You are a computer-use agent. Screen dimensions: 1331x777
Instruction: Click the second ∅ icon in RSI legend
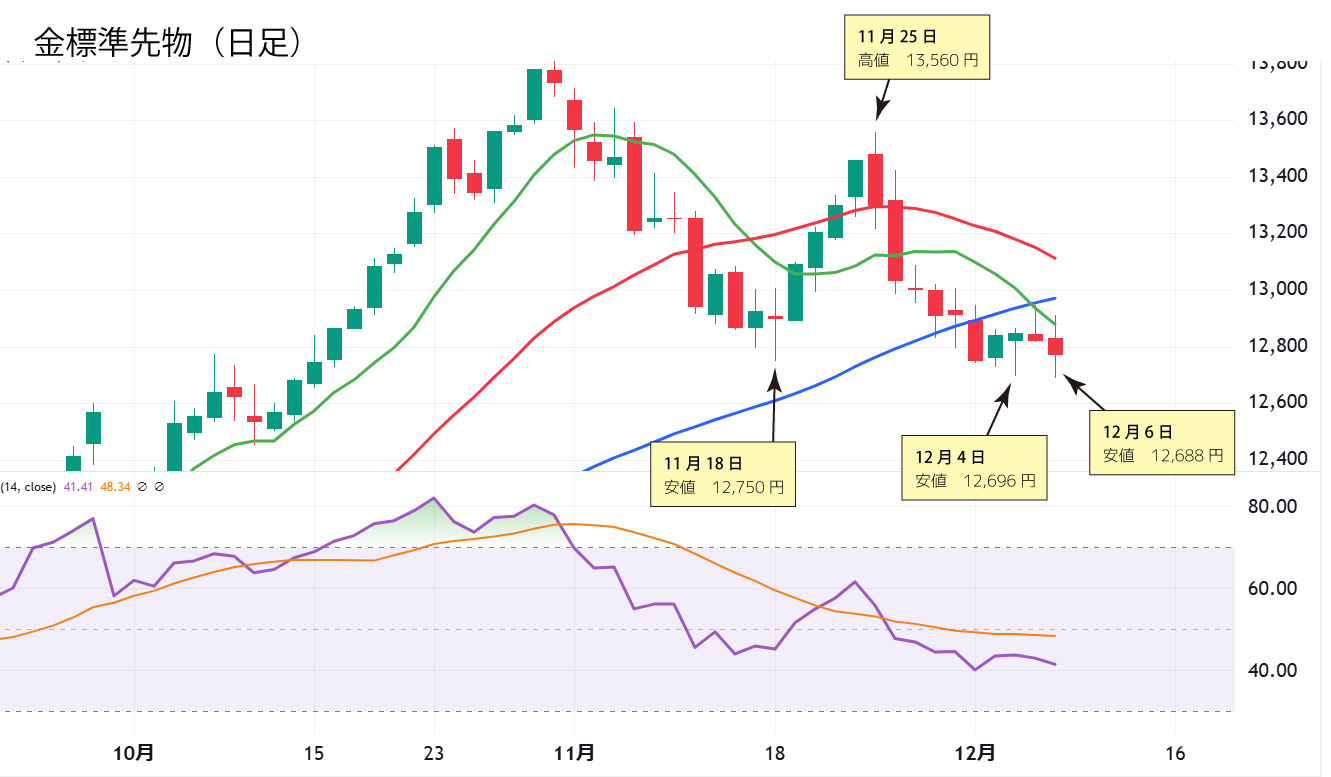(160, 487)
